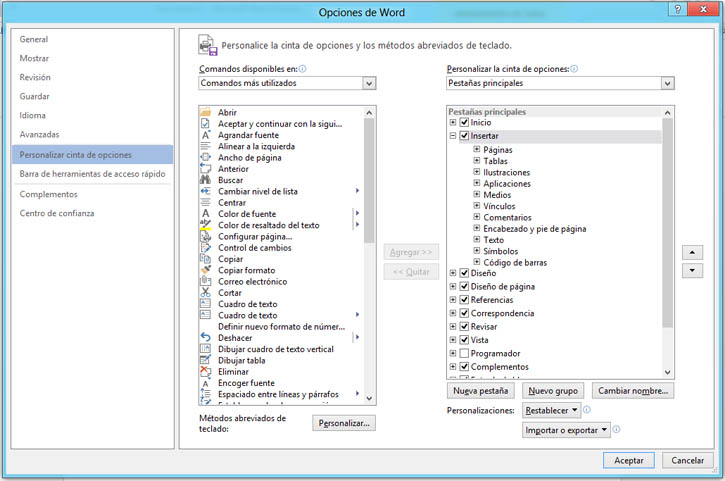Switch to the Avanzadas category
This screenshot has width=725, height=481.
[x=40, y=135]
